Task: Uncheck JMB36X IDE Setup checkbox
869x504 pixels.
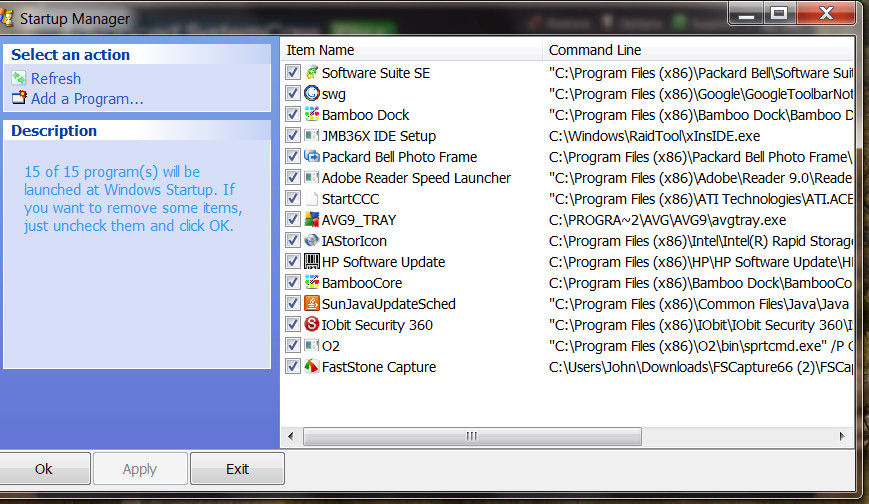Action: [x=293, y=135]
